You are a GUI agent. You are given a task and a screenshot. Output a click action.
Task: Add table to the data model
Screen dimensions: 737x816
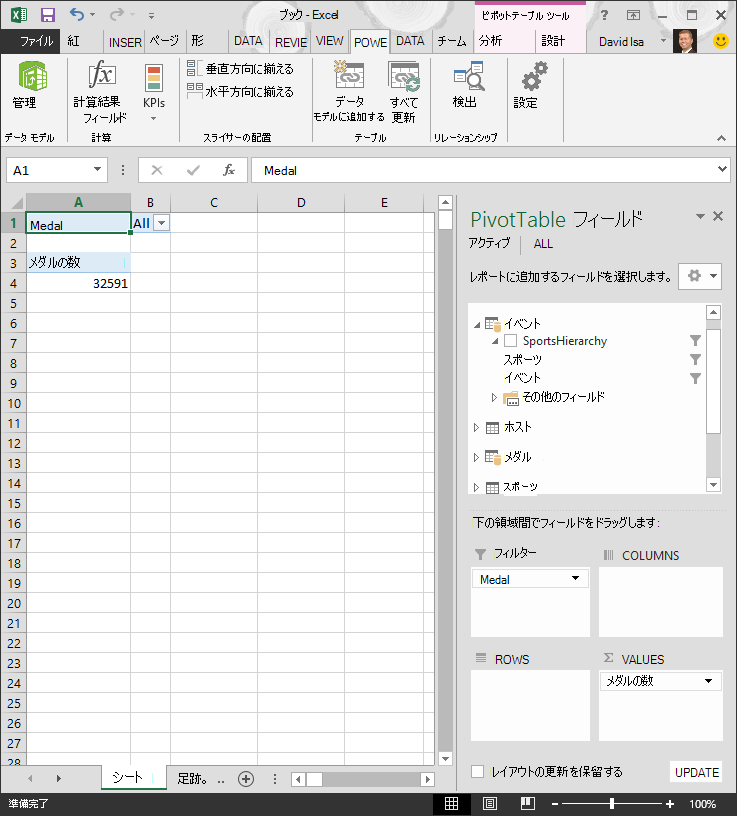349,92
